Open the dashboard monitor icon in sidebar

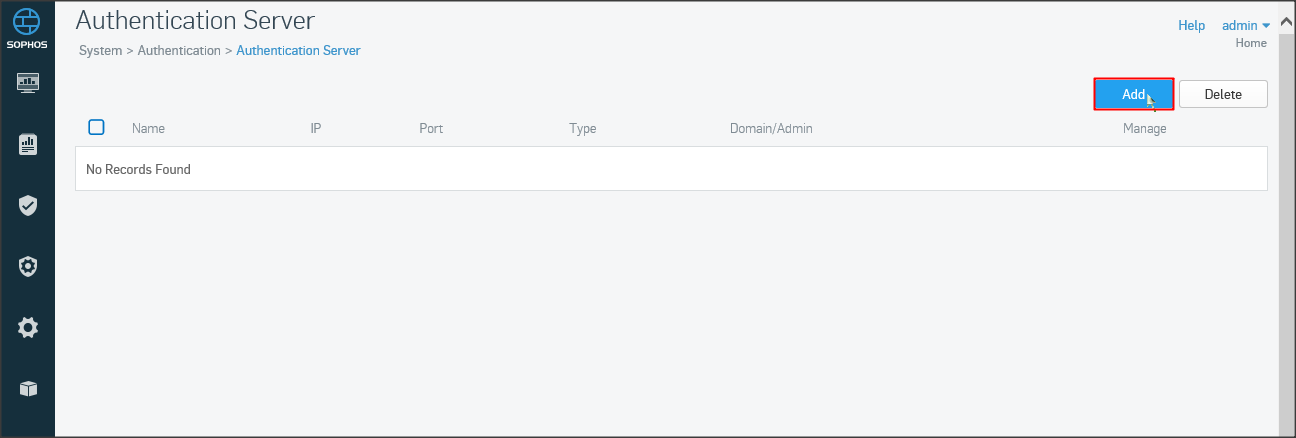pos(28,82)
